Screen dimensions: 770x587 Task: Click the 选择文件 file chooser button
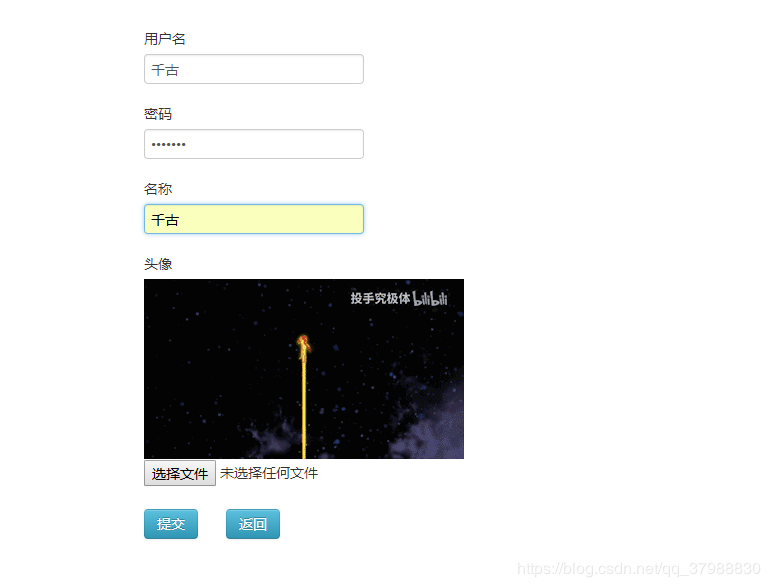tap(180, 473)
